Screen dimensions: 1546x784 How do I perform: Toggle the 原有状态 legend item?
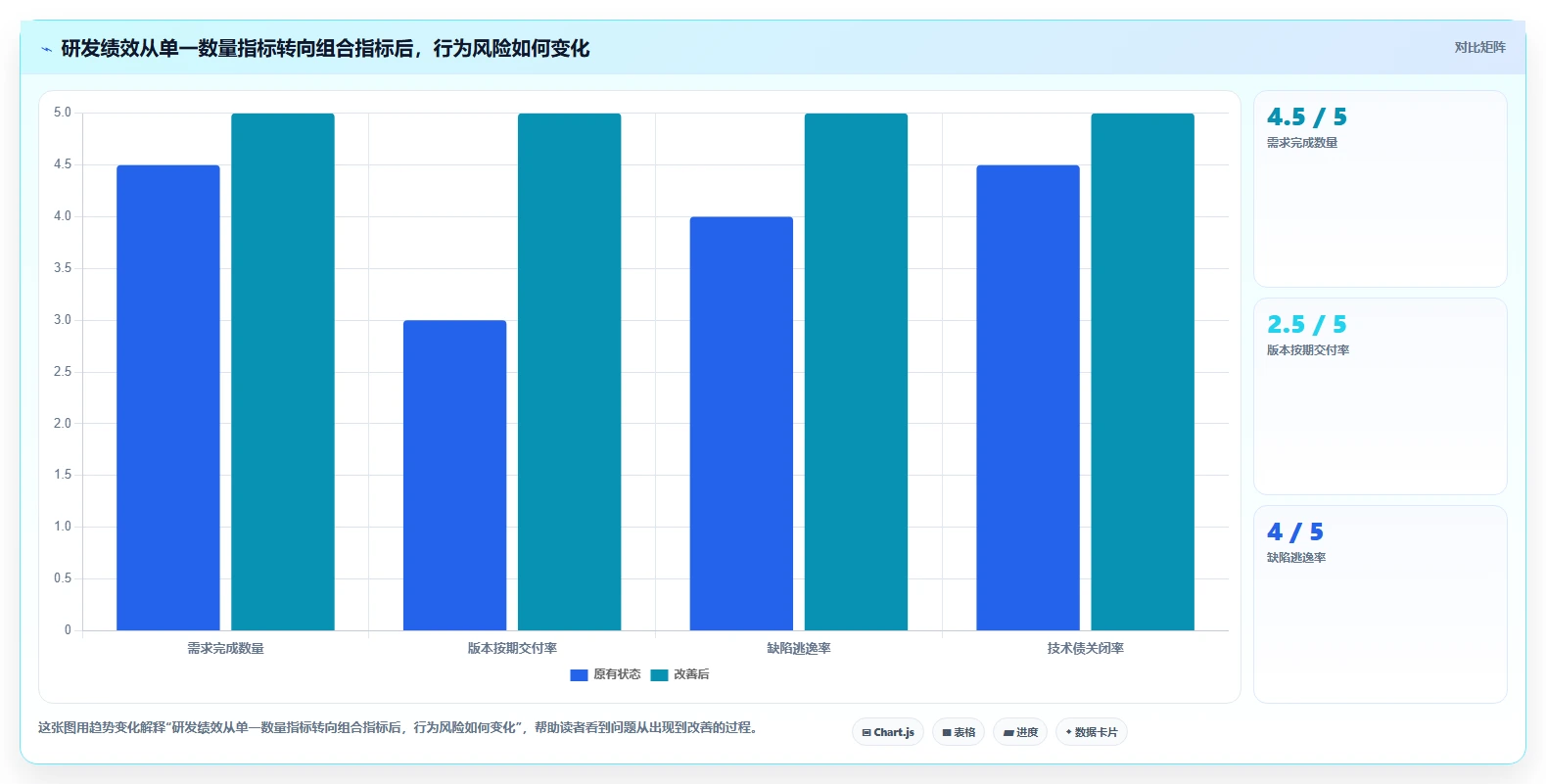point(605,674)
